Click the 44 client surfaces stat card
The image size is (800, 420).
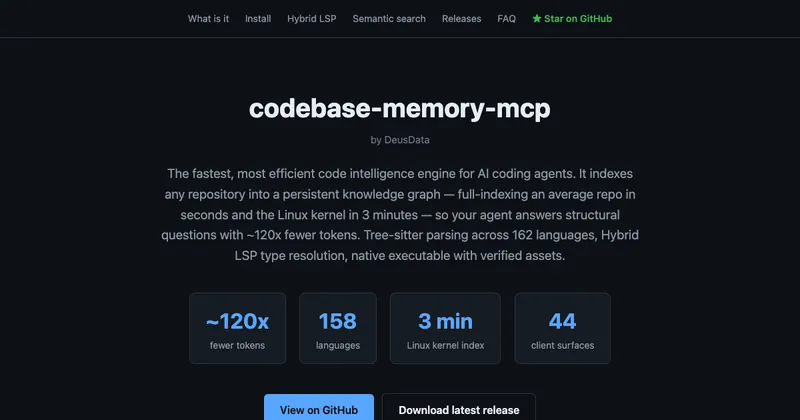(x=562, y=328)
